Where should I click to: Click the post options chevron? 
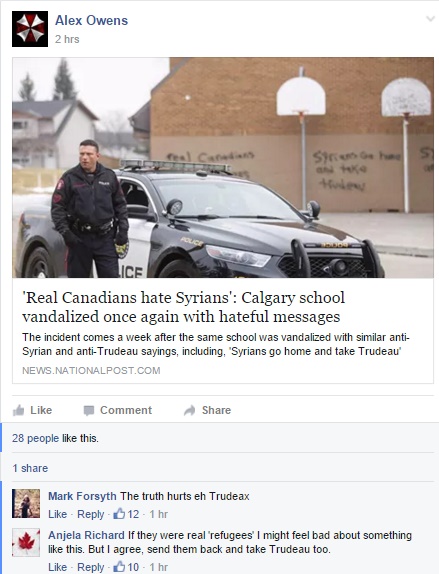(x=431, y=19)
